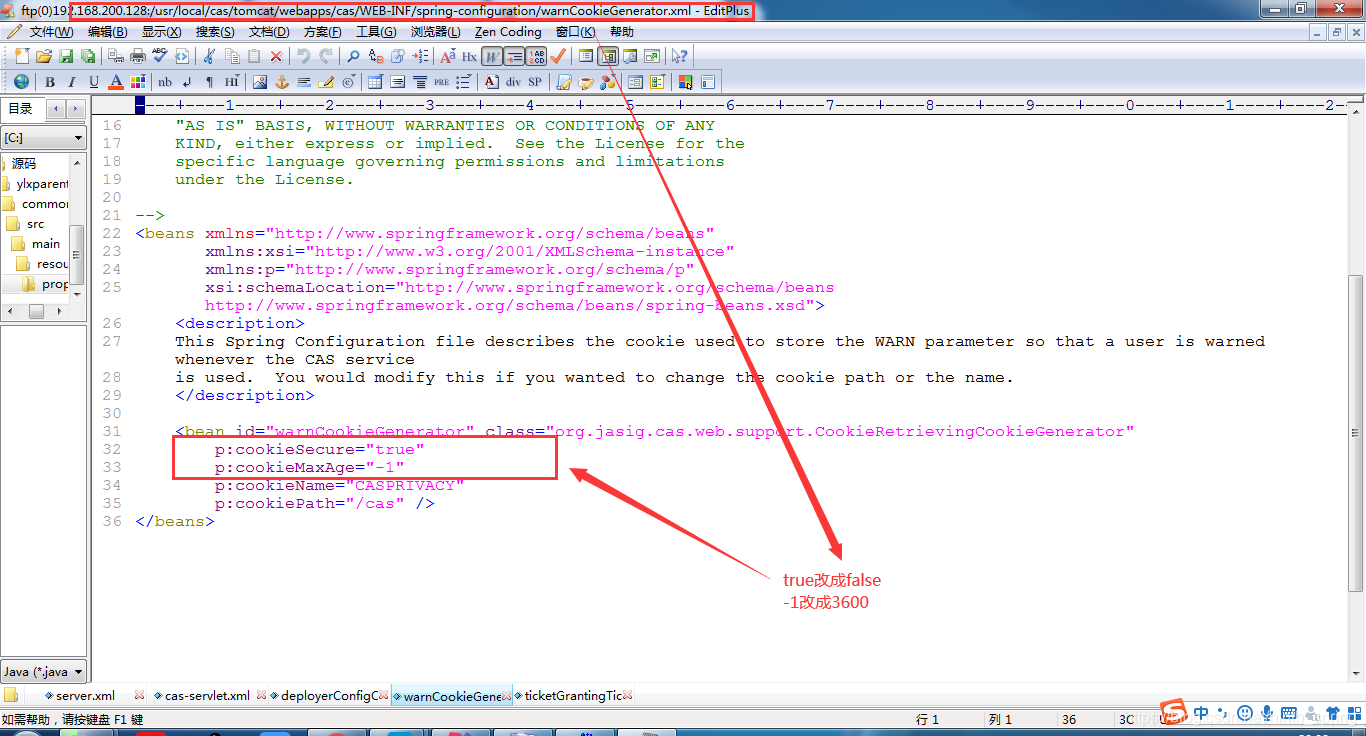Select the ylxparent folder in the directory tree
Viewport: 1366px width, 736px height.
coord(42,183)
